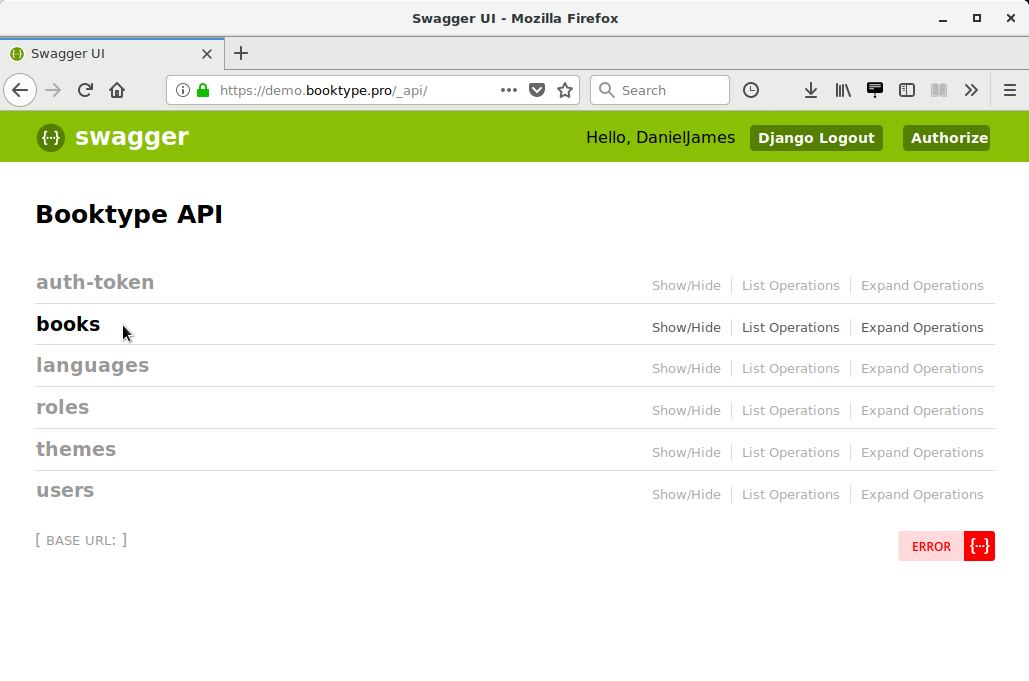This screenshot has width=1029, height=681.
Task: Expand Operations for roles
Action: coord(922,411)
